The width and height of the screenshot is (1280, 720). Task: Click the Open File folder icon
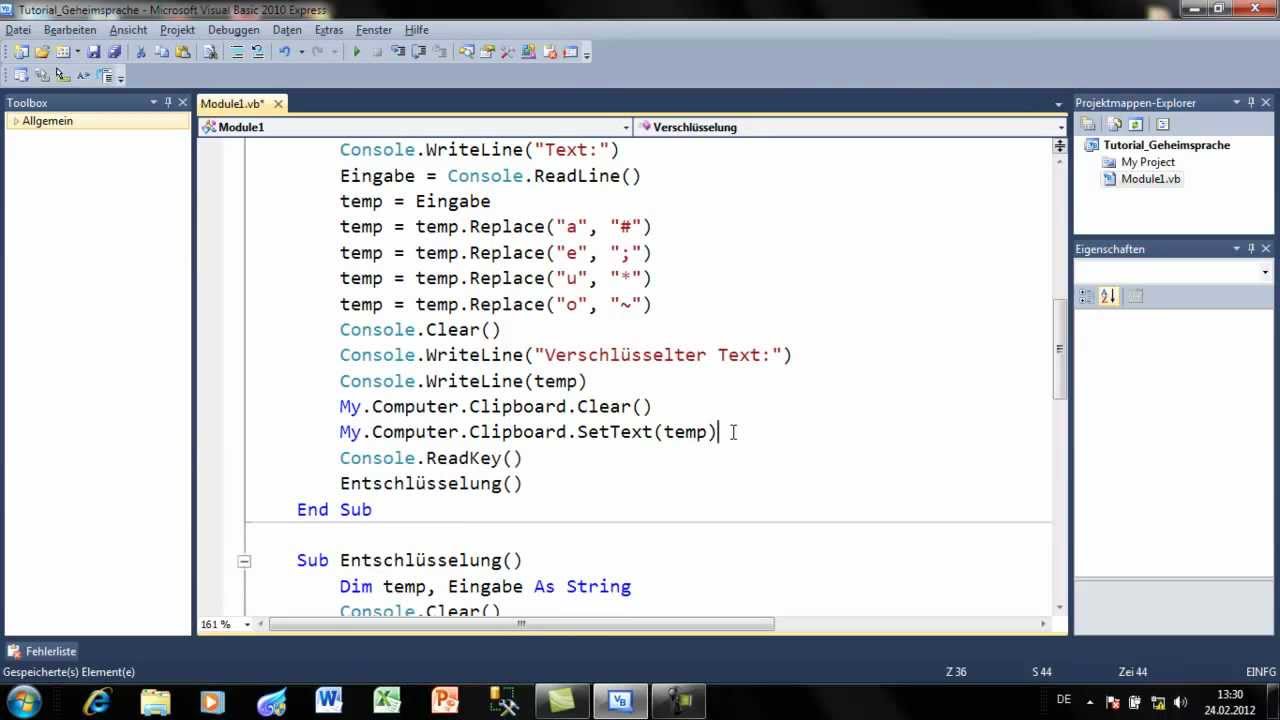(x=42, y=52)
